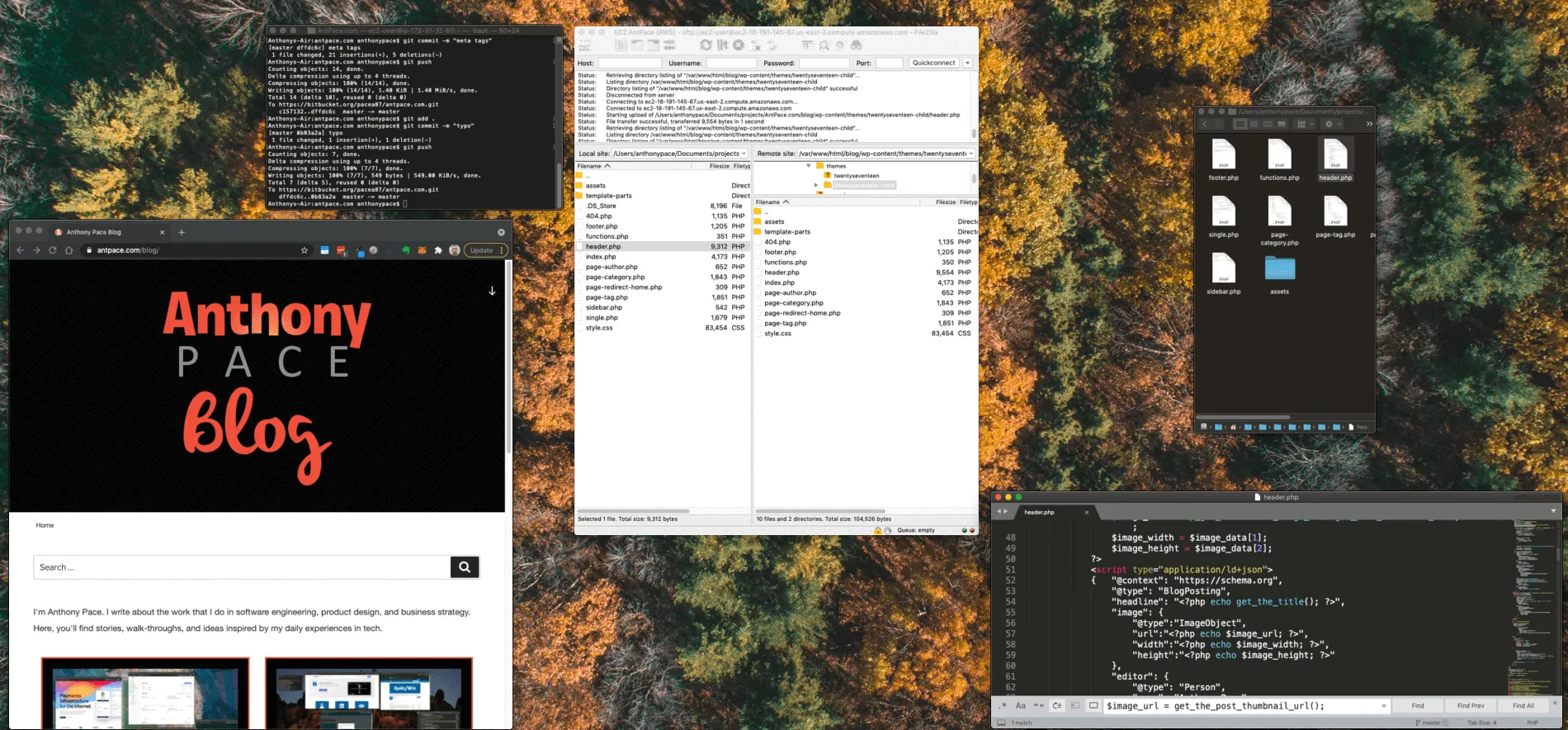
Task: Bookmark the page with the star icon
Action: (x=305, y=250)
